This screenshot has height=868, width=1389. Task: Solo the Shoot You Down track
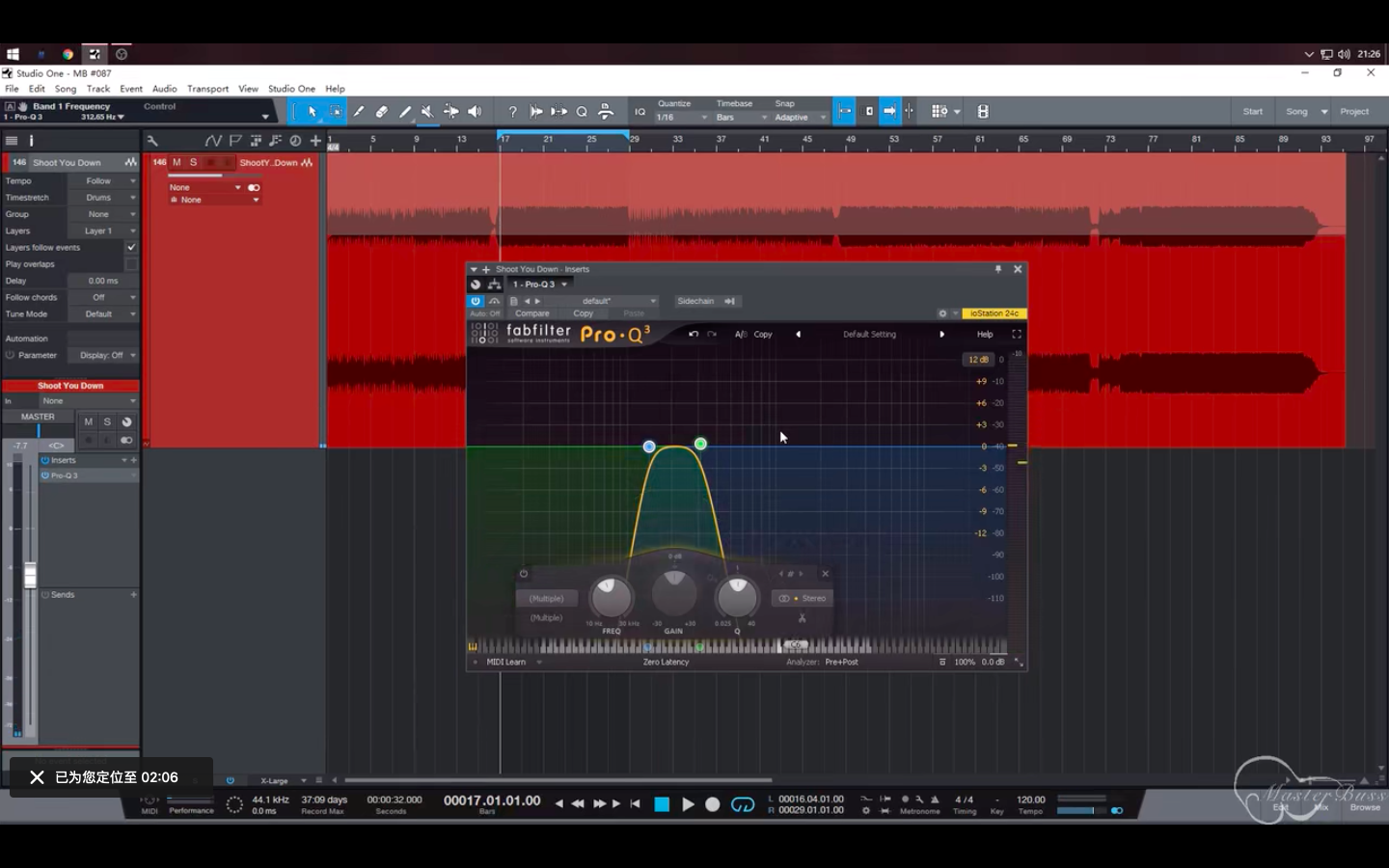point(193,162)
